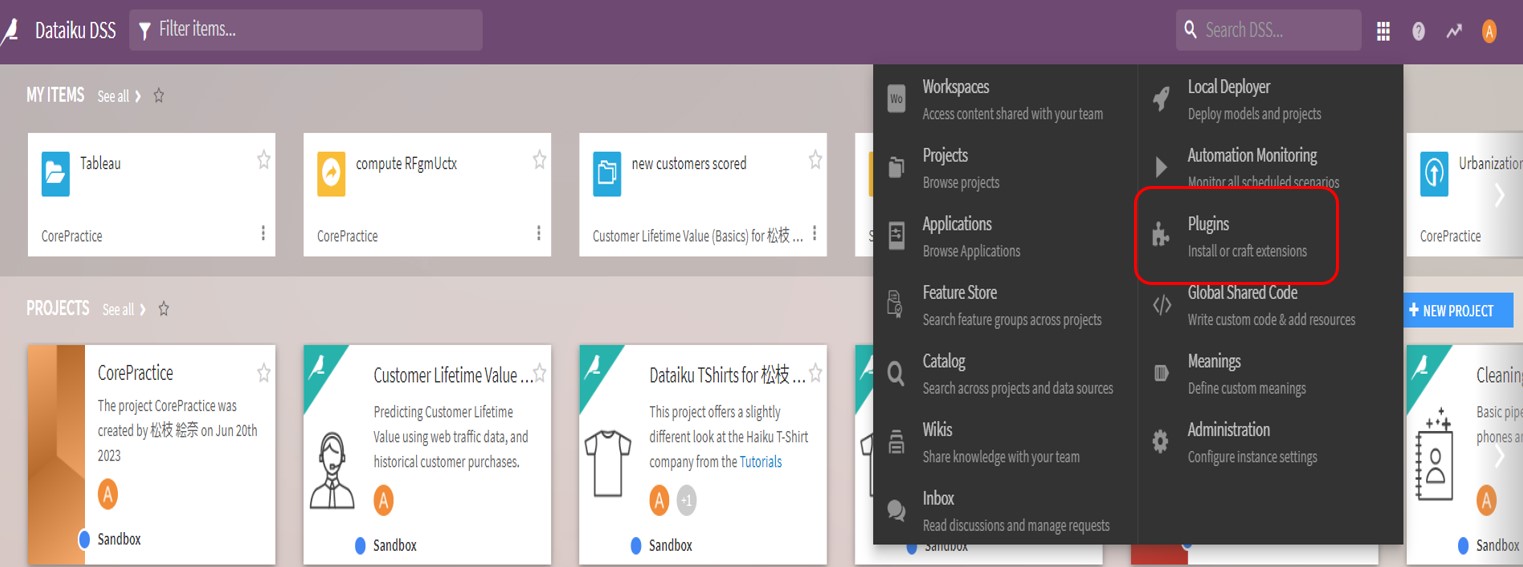Open the Customer Lifetime Value project title

click(453, 376)
